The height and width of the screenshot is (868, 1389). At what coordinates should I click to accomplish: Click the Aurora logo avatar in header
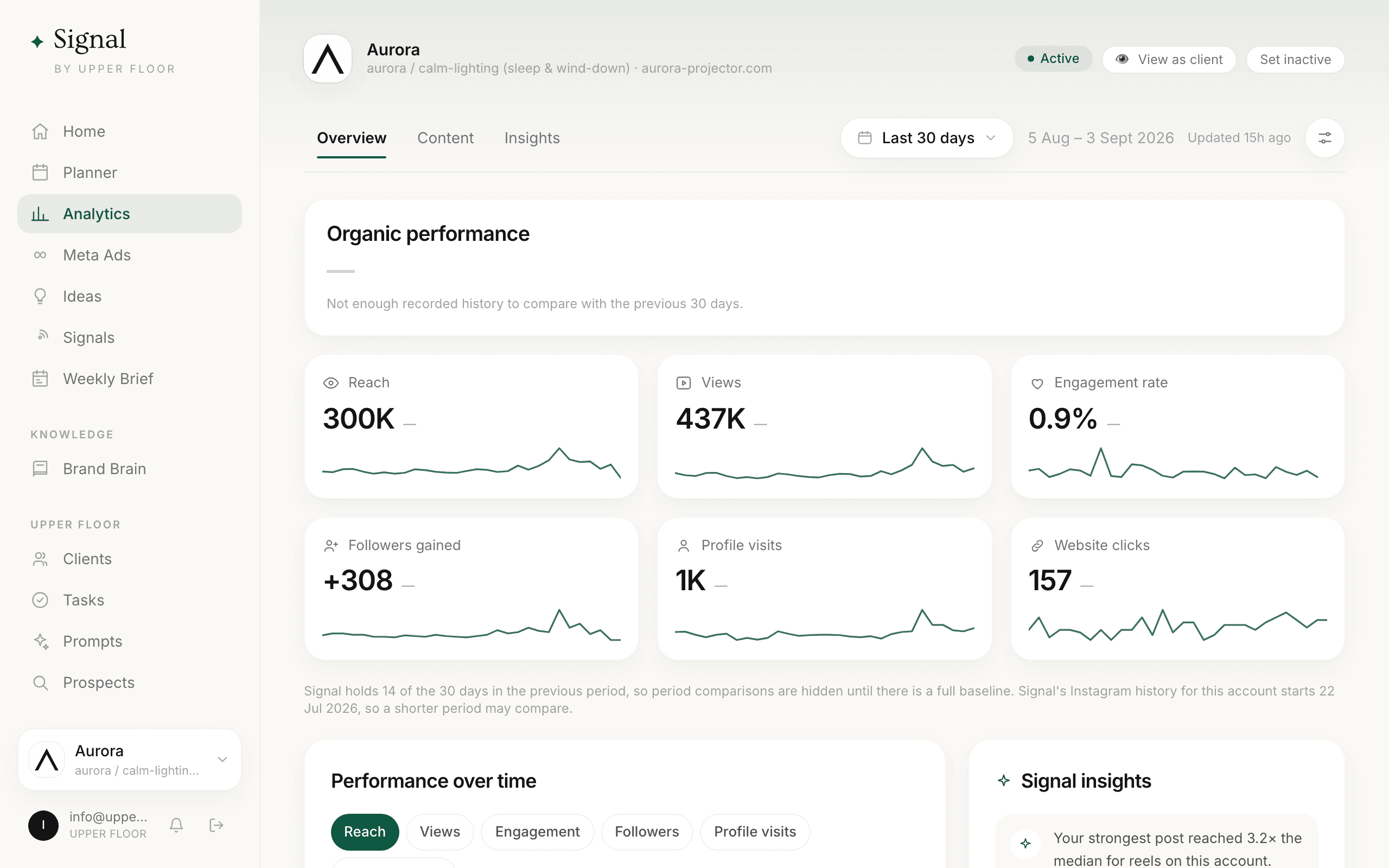(x=328, y=59)
